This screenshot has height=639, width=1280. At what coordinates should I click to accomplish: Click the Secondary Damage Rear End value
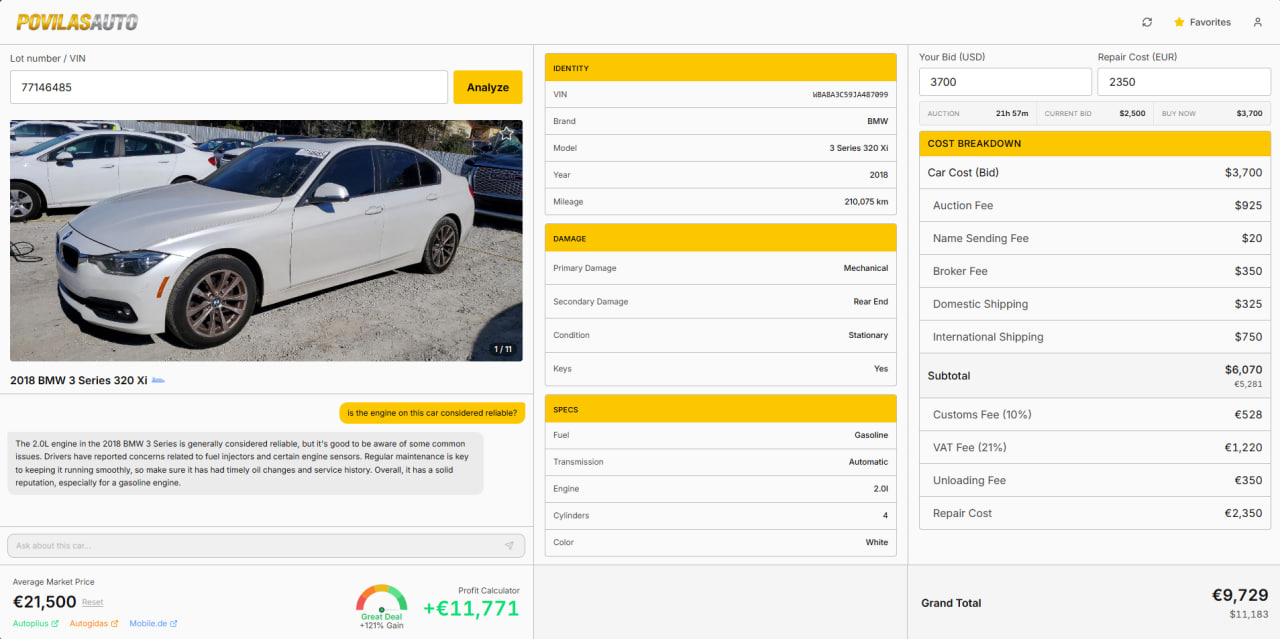[x=871, y=301]
